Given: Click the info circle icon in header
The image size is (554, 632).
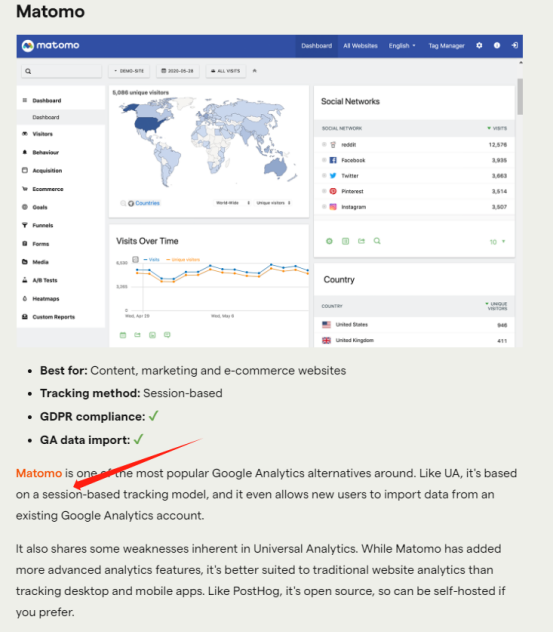Looking at the screenshot, I should tap(497, 46).
